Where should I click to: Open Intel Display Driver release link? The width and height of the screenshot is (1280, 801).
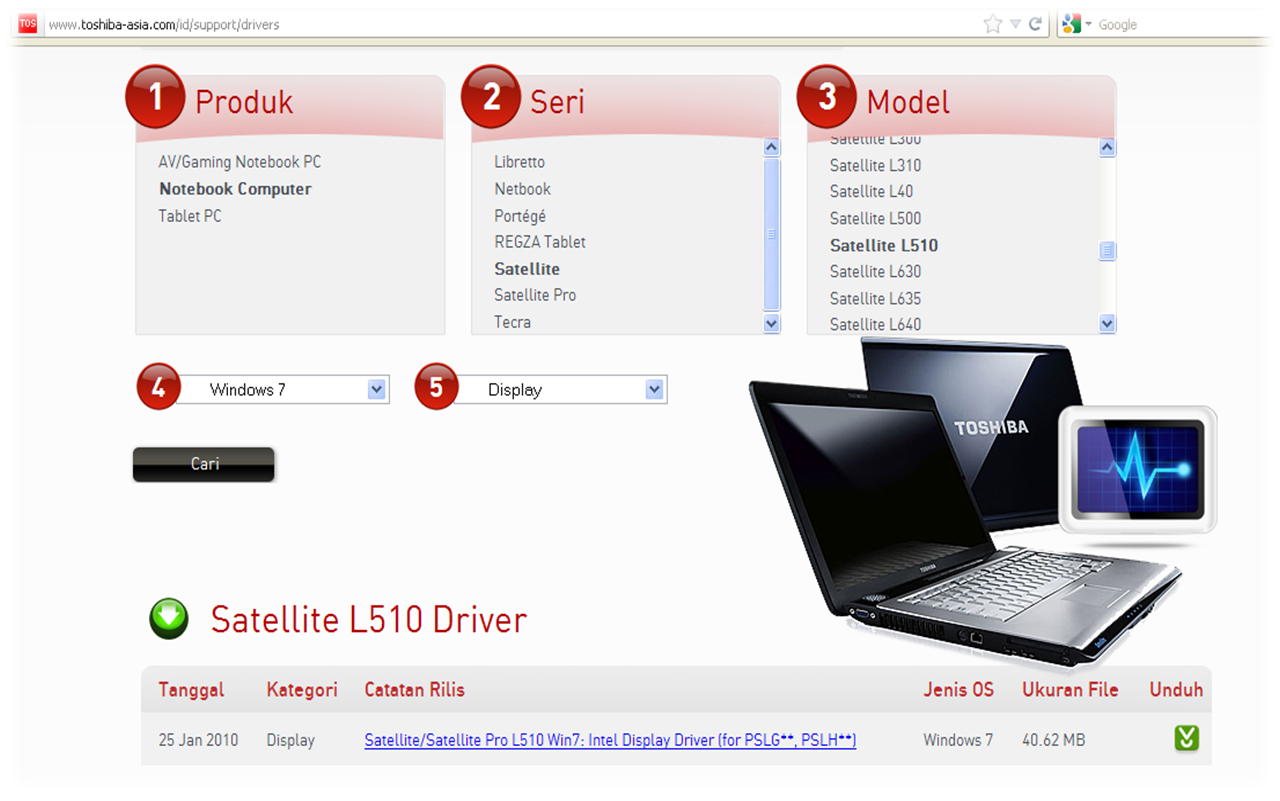(x=610, y=740)
